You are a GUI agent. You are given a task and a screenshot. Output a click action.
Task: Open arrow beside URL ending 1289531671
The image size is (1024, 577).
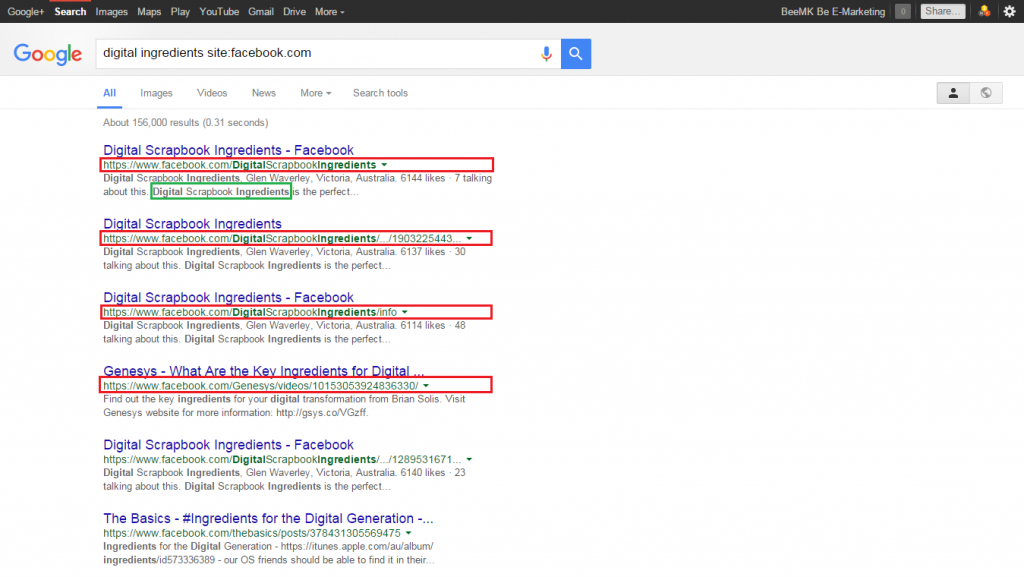pos(469,460)
